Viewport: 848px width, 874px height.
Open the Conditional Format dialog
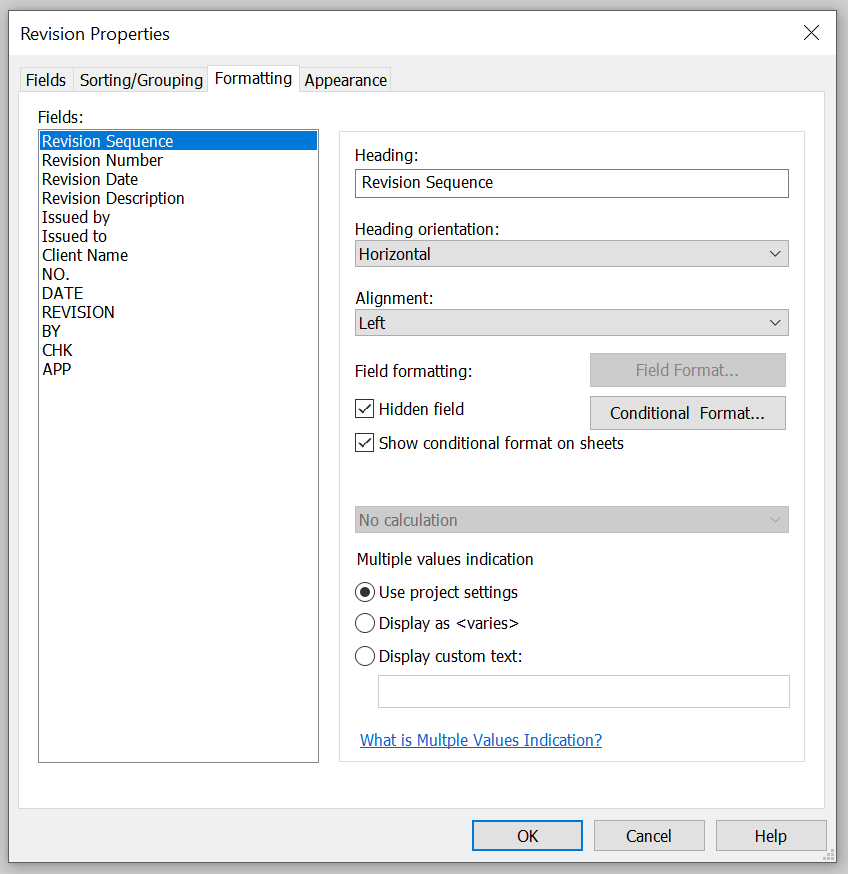tap(687, 413)
